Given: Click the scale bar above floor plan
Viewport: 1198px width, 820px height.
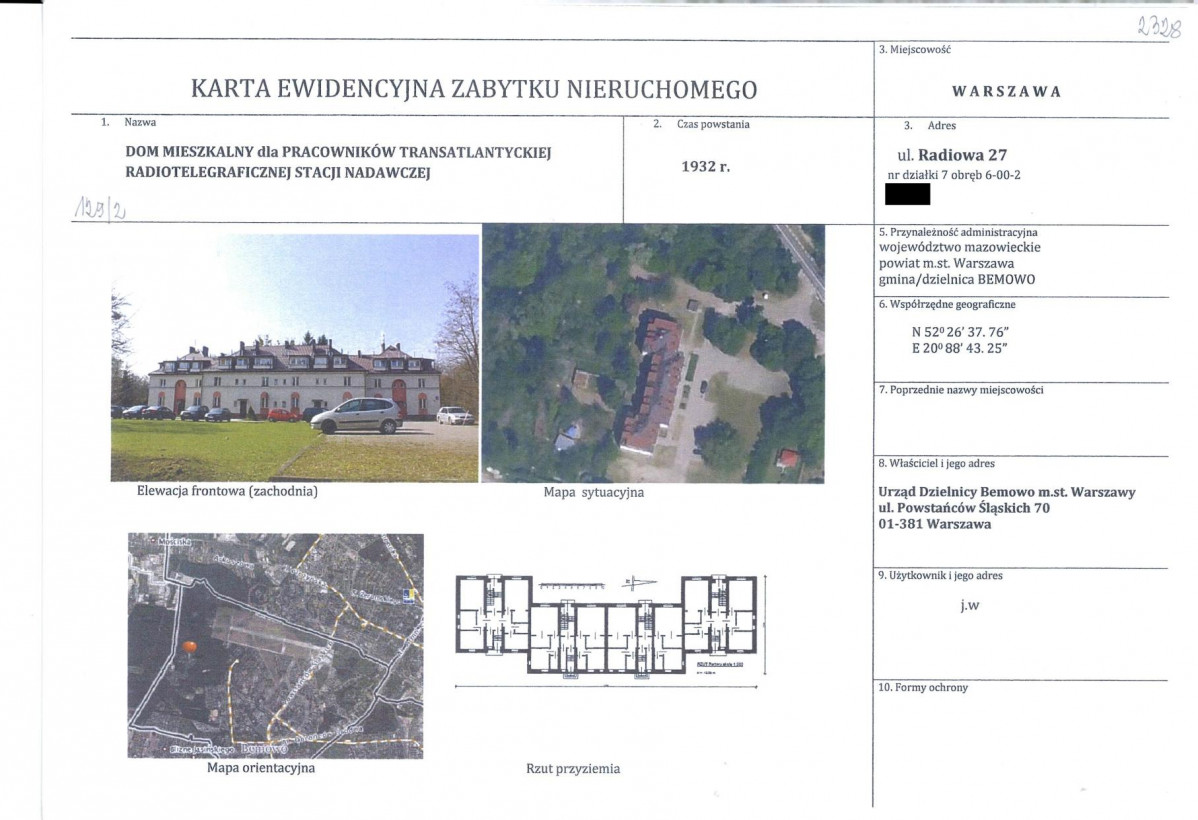Looking at the screenshot, I should point(571,586).
